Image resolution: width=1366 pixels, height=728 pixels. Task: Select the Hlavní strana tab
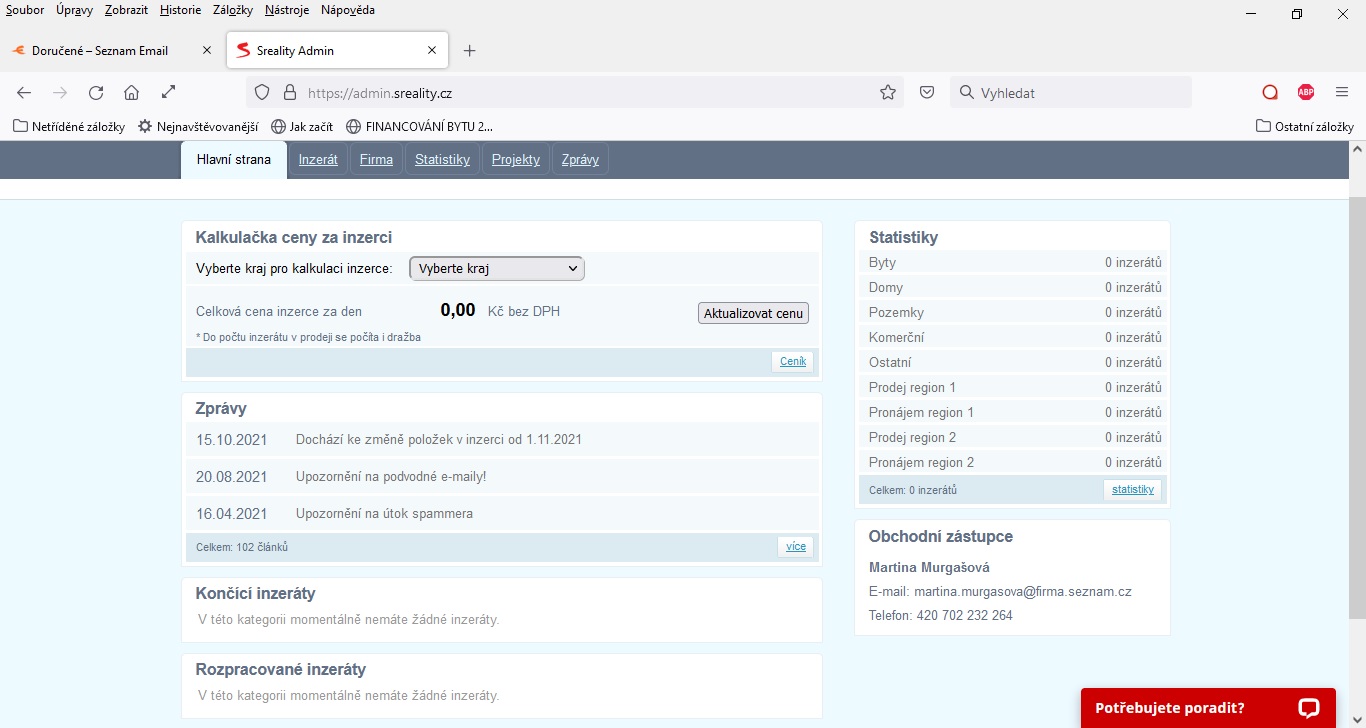coord(234,160)
